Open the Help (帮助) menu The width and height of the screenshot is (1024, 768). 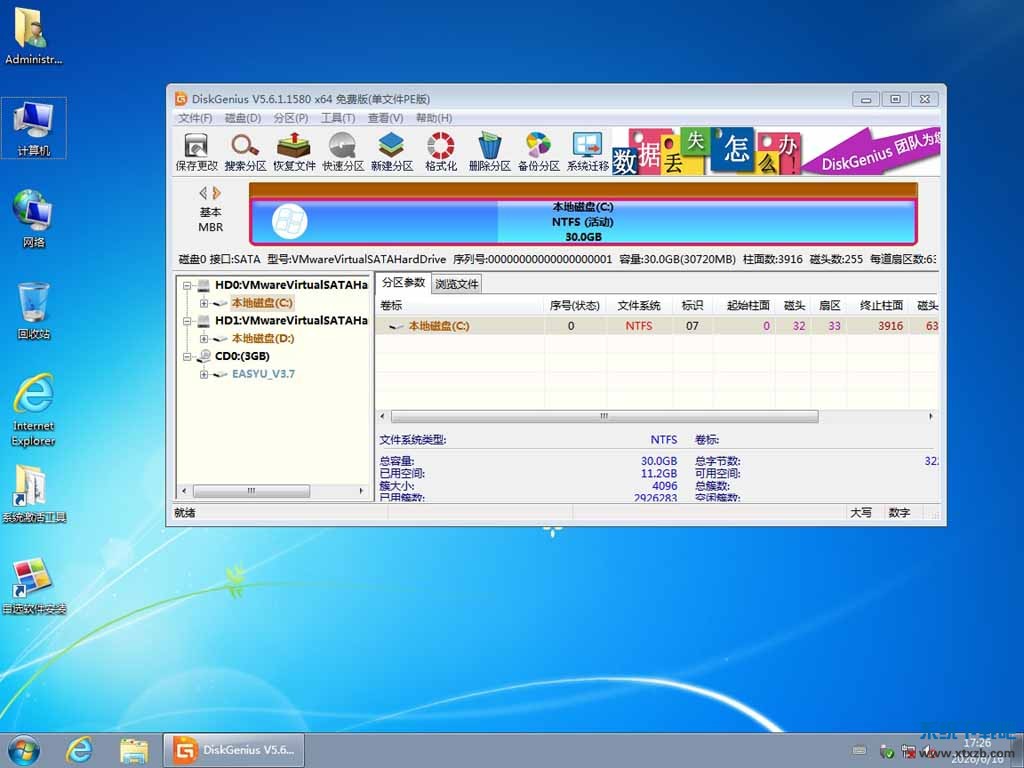434,118
